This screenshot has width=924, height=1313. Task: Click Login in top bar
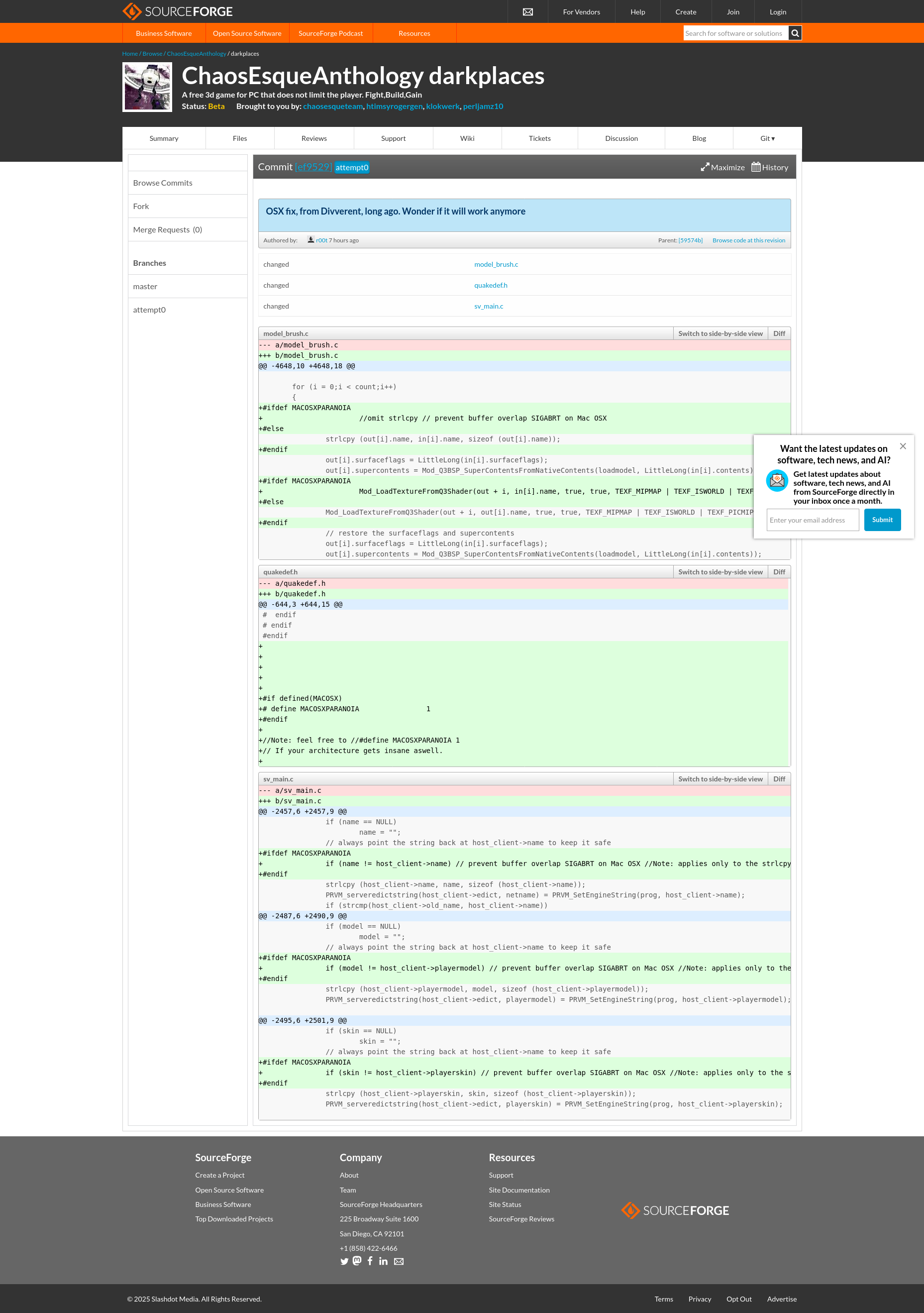coord(778,12)
